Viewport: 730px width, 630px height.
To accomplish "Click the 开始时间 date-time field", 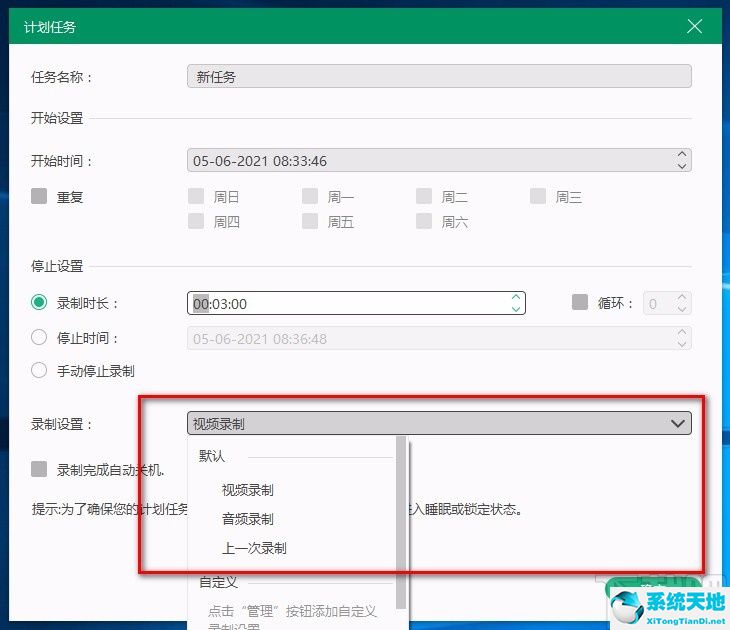I will pos(439,161).
